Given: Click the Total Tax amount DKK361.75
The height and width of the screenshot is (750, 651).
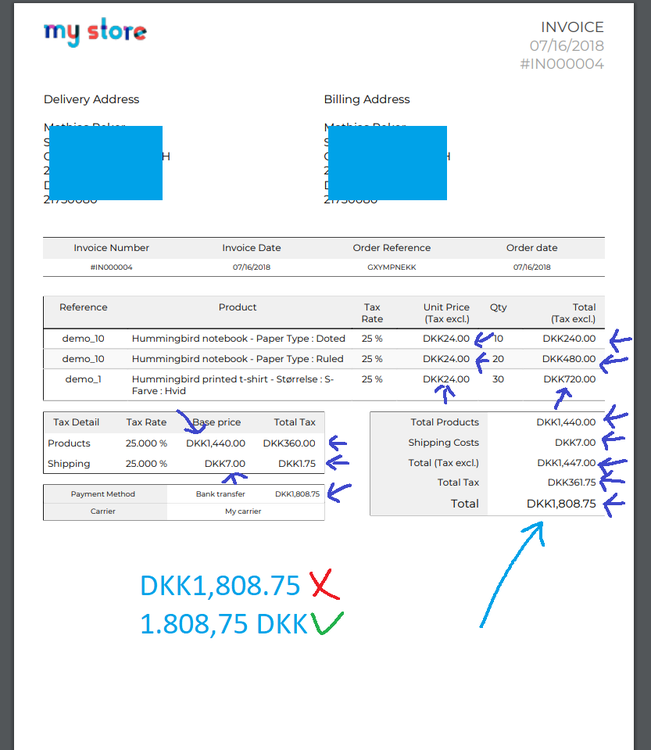Looking at the screenshot, I should pyautogui.click(x=572, y=483).
